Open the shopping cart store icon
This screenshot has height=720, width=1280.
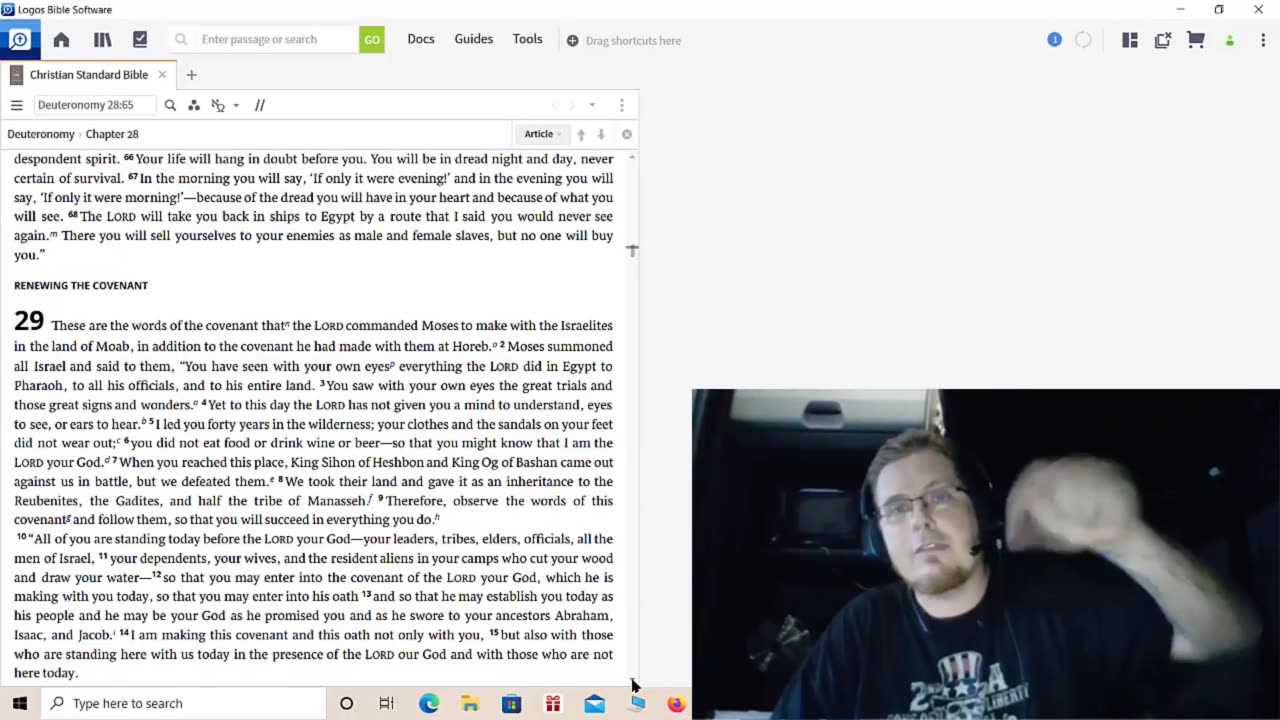(x=1196, y=40)
